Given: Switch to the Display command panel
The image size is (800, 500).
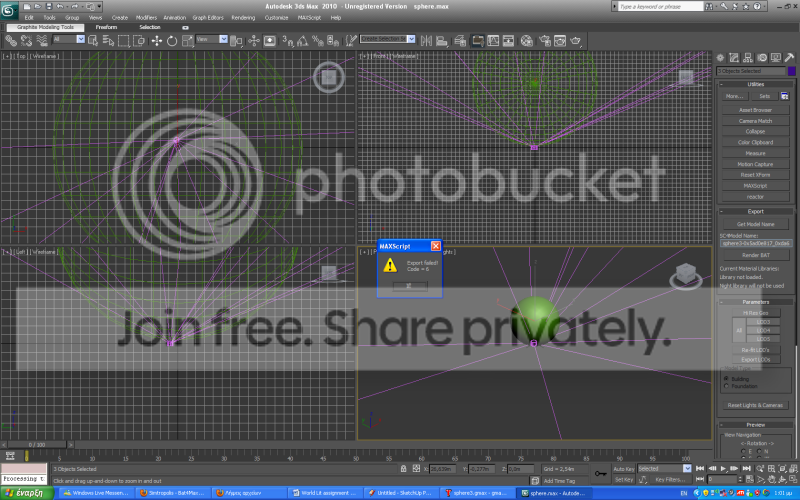Looking at the screenshot, I should click(776, 58).
